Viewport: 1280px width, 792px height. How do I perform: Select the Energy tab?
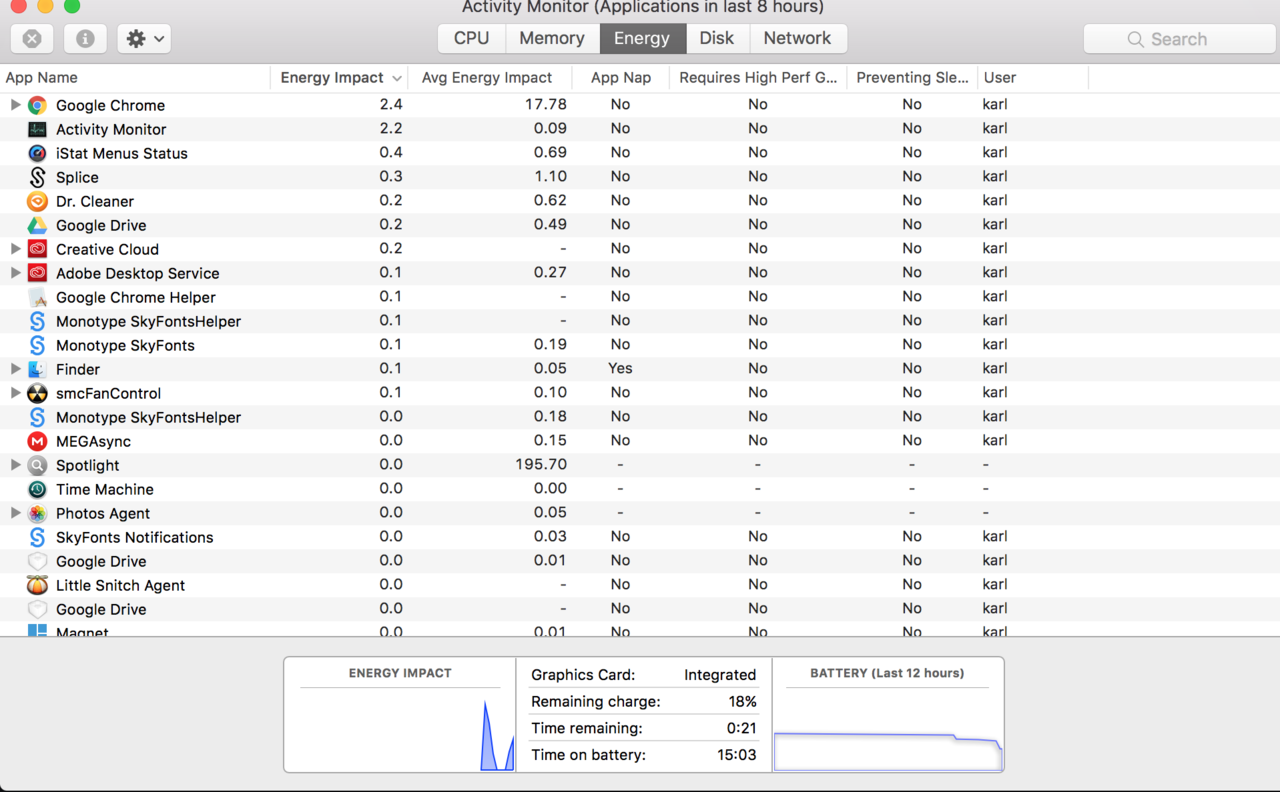(x=642, y=38)
